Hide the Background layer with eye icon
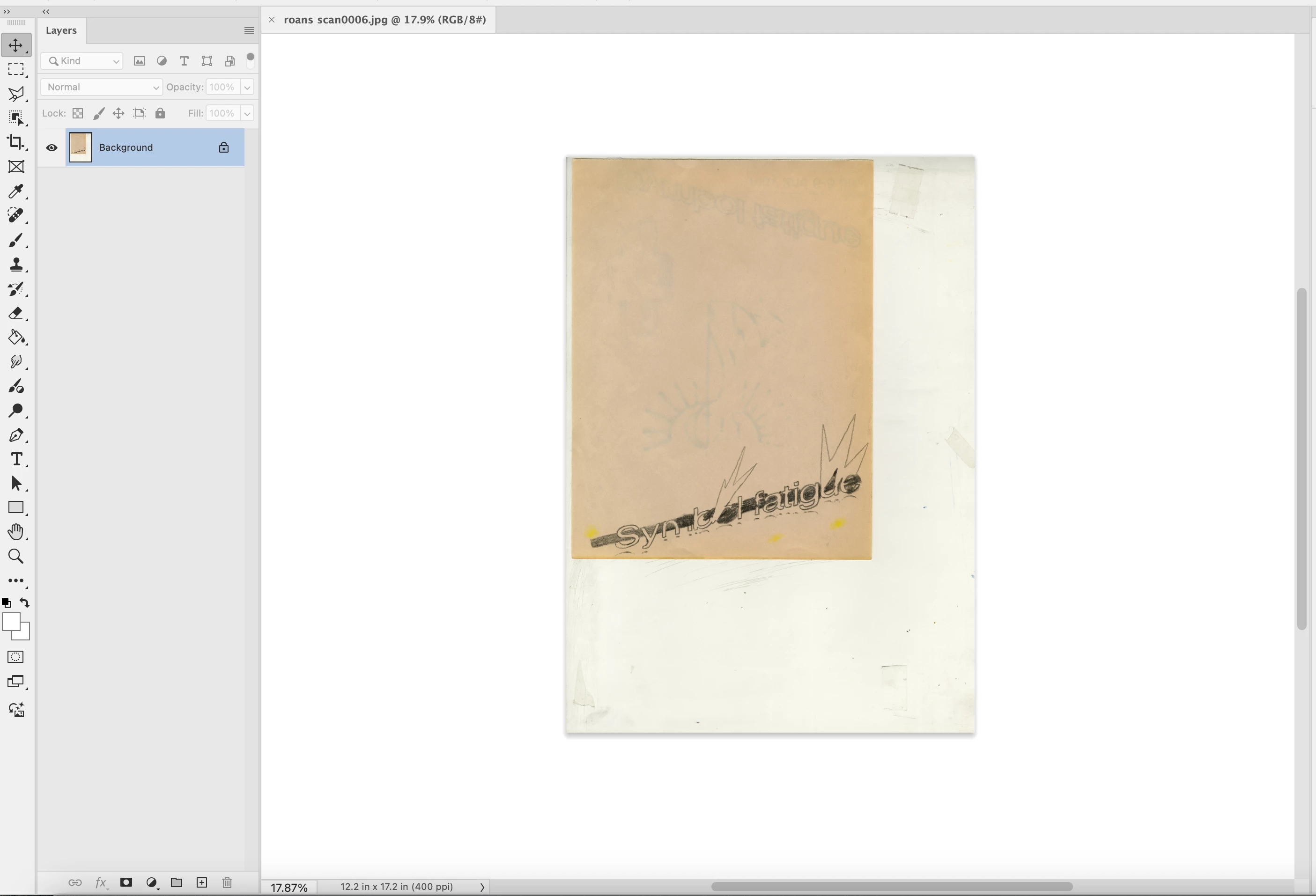 point(52,148)
